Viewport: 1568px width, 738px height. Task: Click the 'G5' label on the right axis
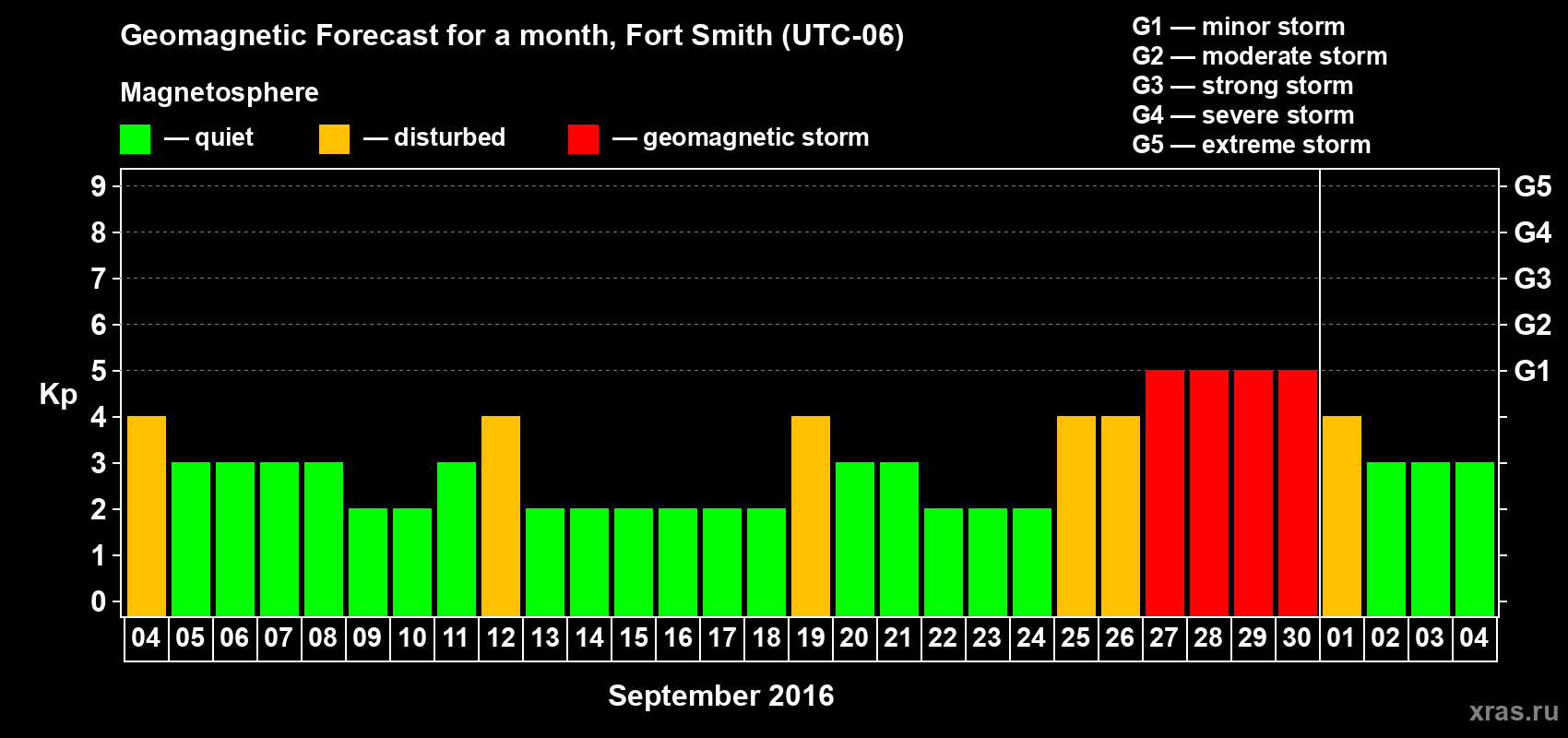point(1533,186)
